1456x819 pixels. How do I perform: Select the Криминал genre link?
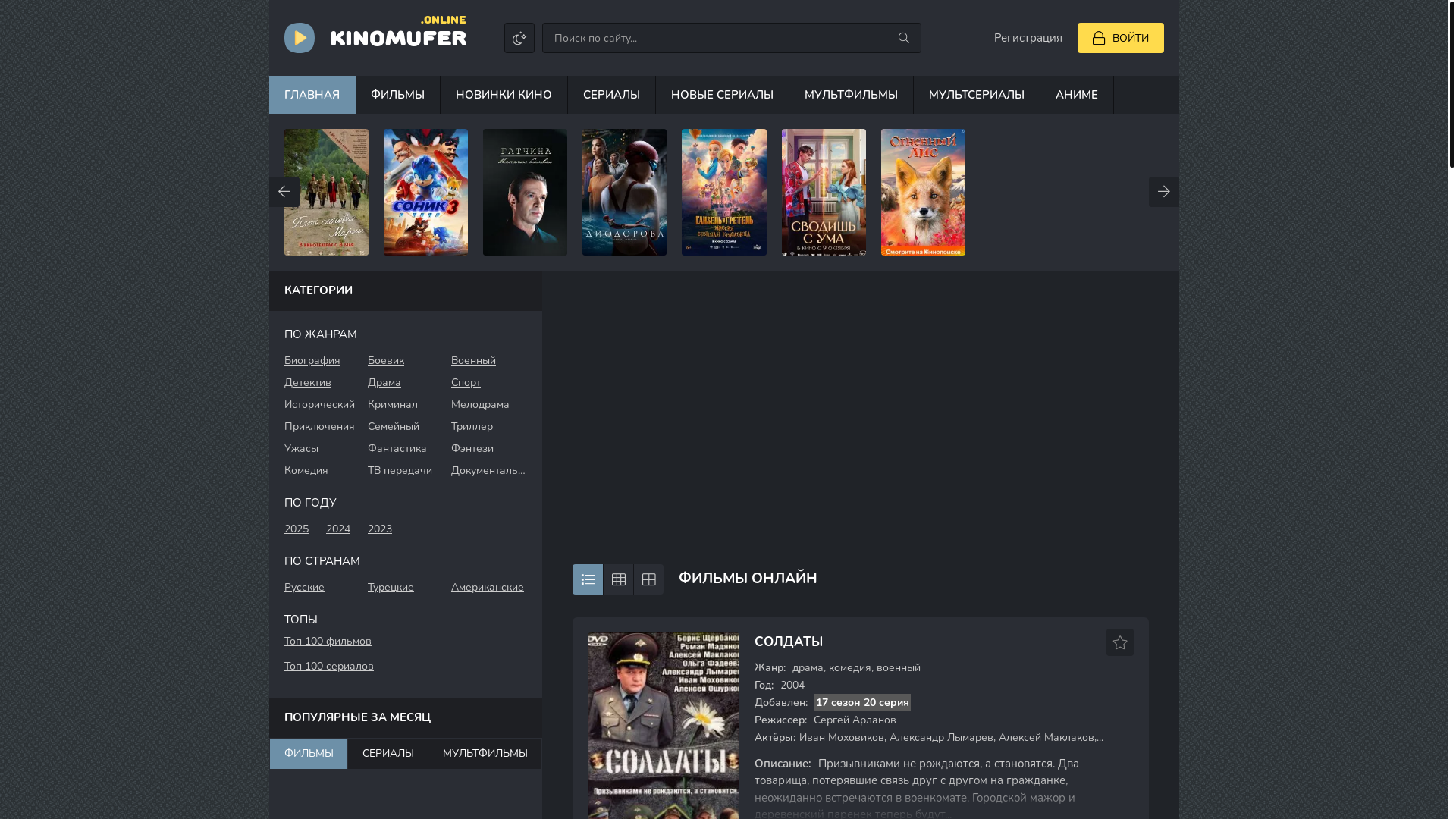coord(393,404)
